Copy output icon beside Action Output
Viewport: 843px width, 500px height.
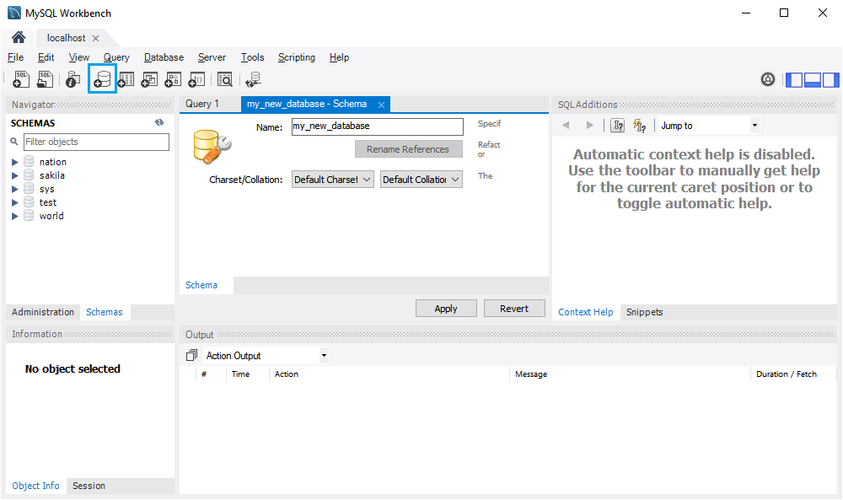point(191,355)
